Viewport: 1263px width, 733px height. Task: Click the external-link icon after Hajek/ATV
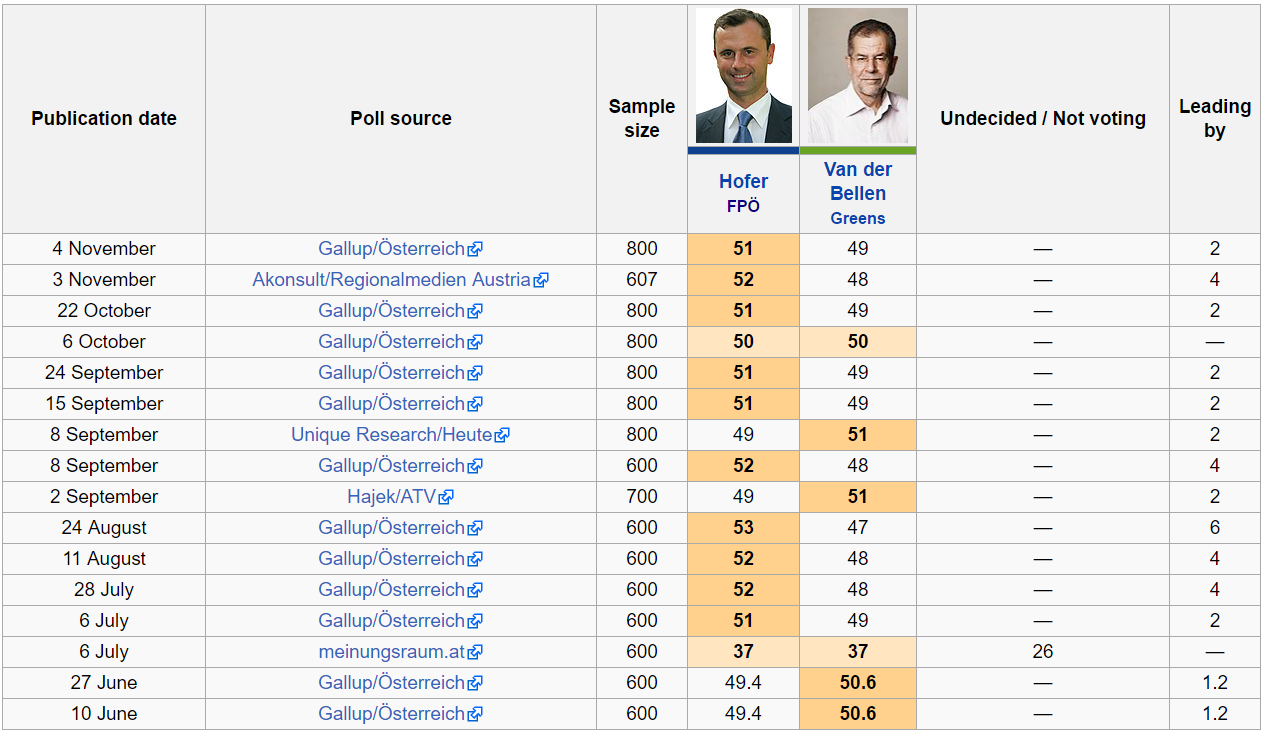tap(446, 497)
